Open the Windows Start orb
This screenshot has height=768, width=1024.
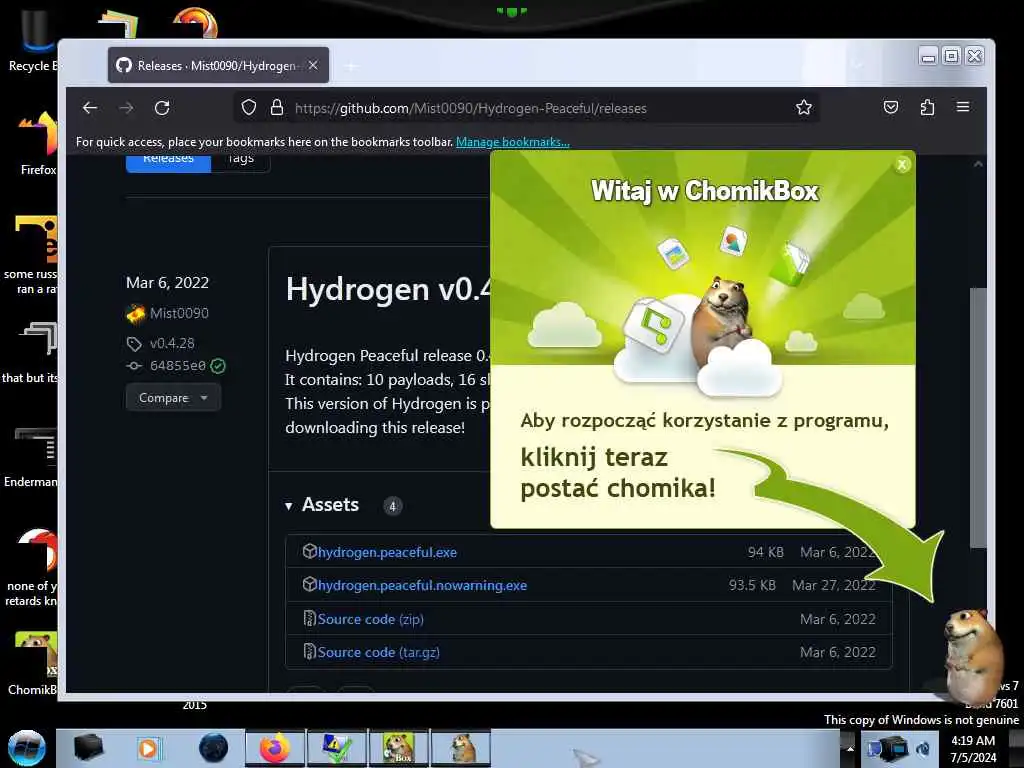click(x=26, y=748)
